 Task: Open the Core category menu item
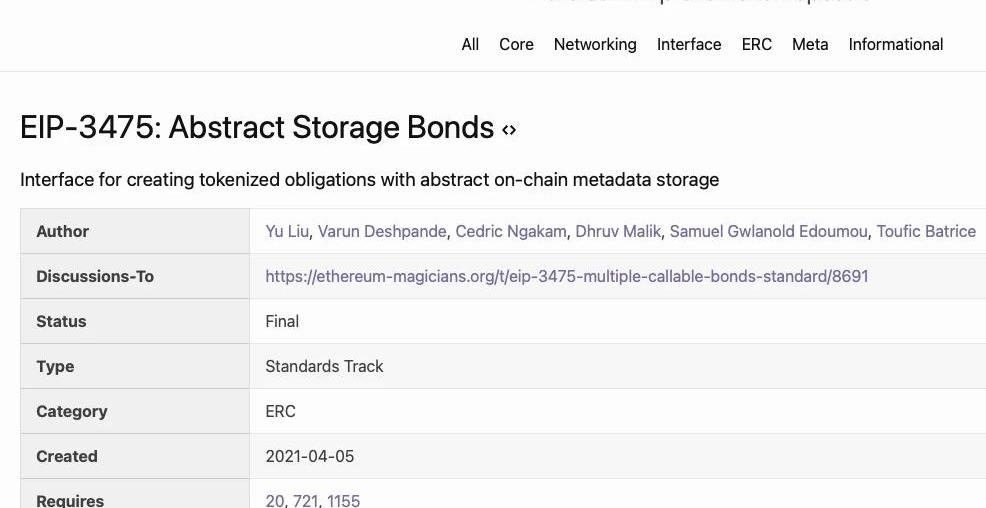tap(516, 44)
